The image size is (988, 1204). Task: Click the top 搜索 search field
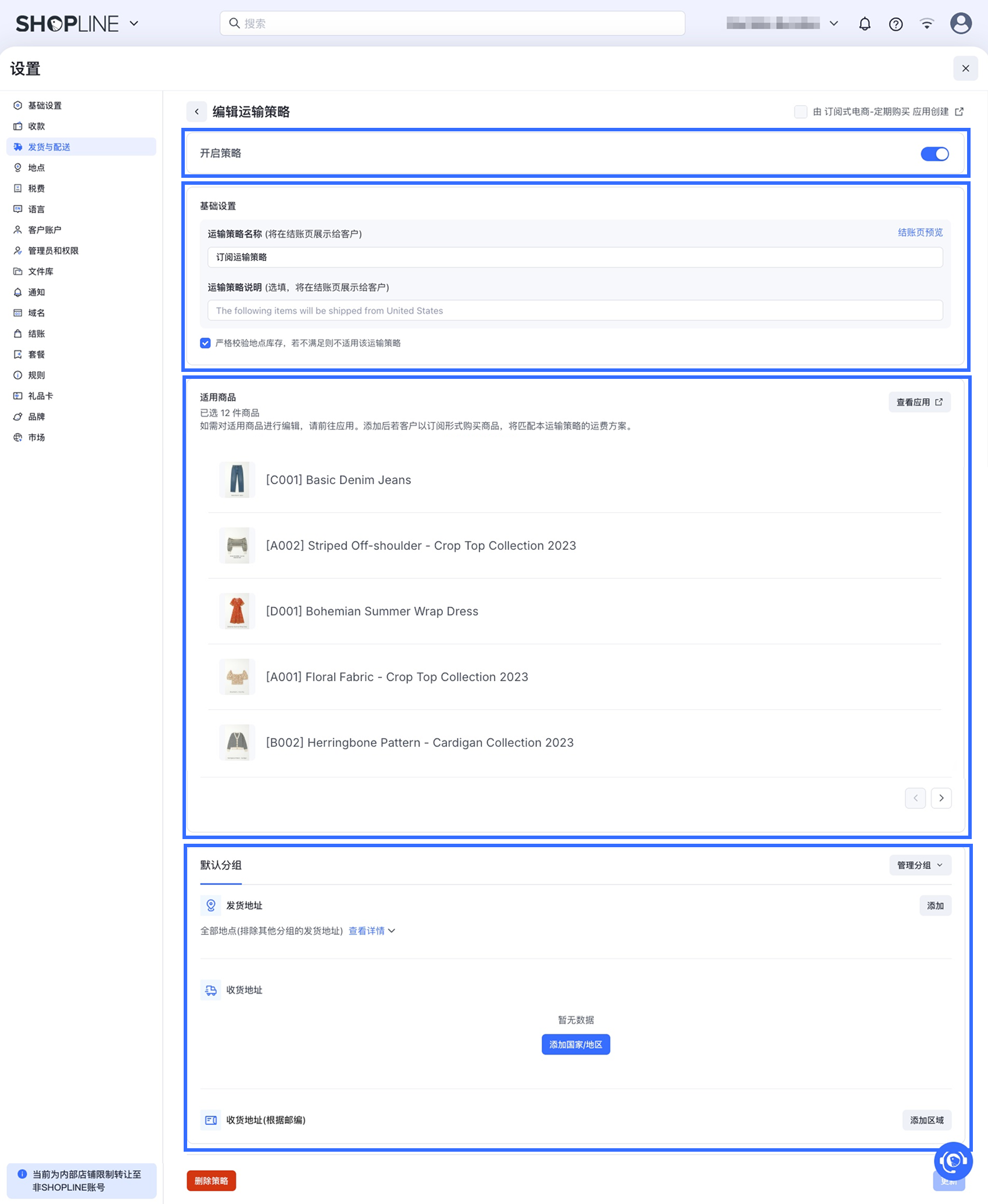(x=452, y=23)
